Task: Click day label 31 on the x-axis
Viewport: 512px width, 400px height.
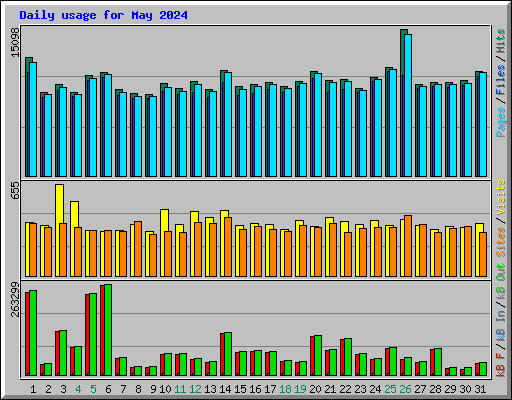Action: [x=480, y=389]
